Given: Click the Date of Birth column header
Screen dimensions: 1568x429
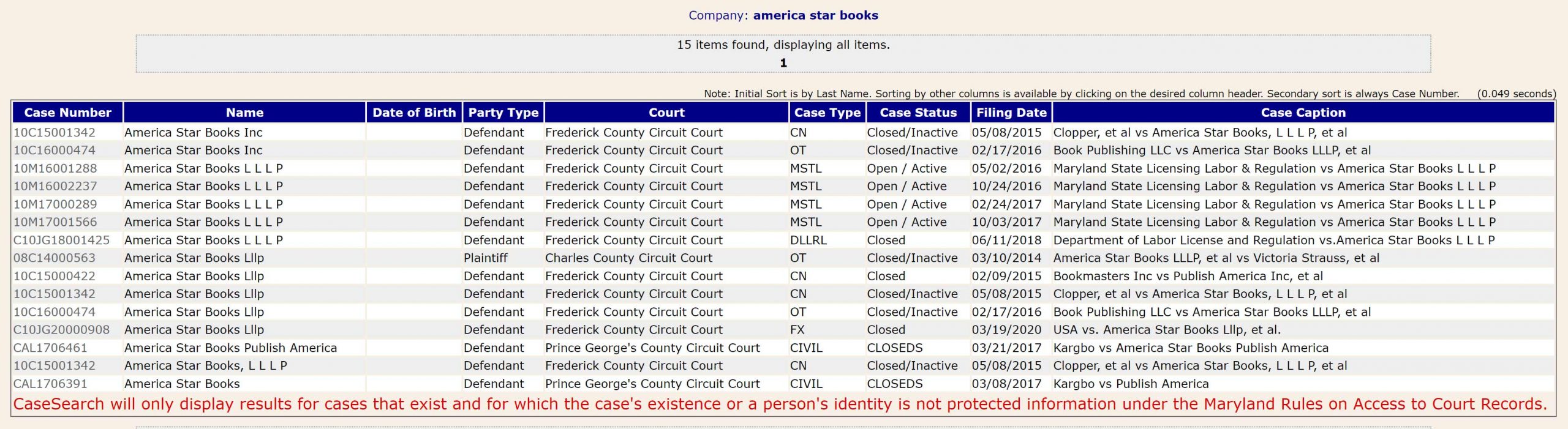Looking at the screenshot, I should pyautogui.click(x=414, y=113).
